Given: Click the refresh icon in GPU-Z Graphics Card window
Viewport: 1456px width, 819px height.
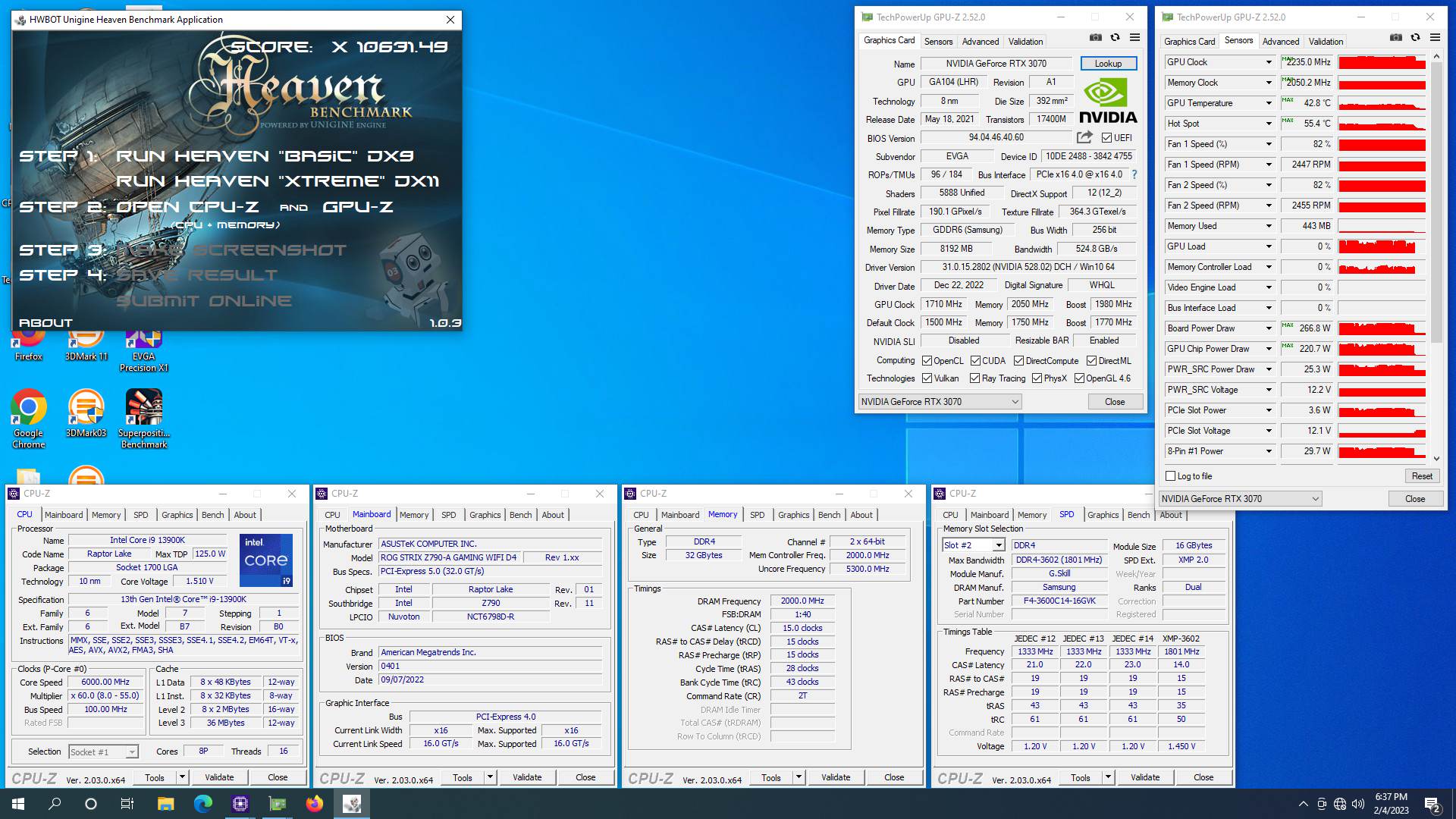Looking at the screenshot, I should [1115, 37].
